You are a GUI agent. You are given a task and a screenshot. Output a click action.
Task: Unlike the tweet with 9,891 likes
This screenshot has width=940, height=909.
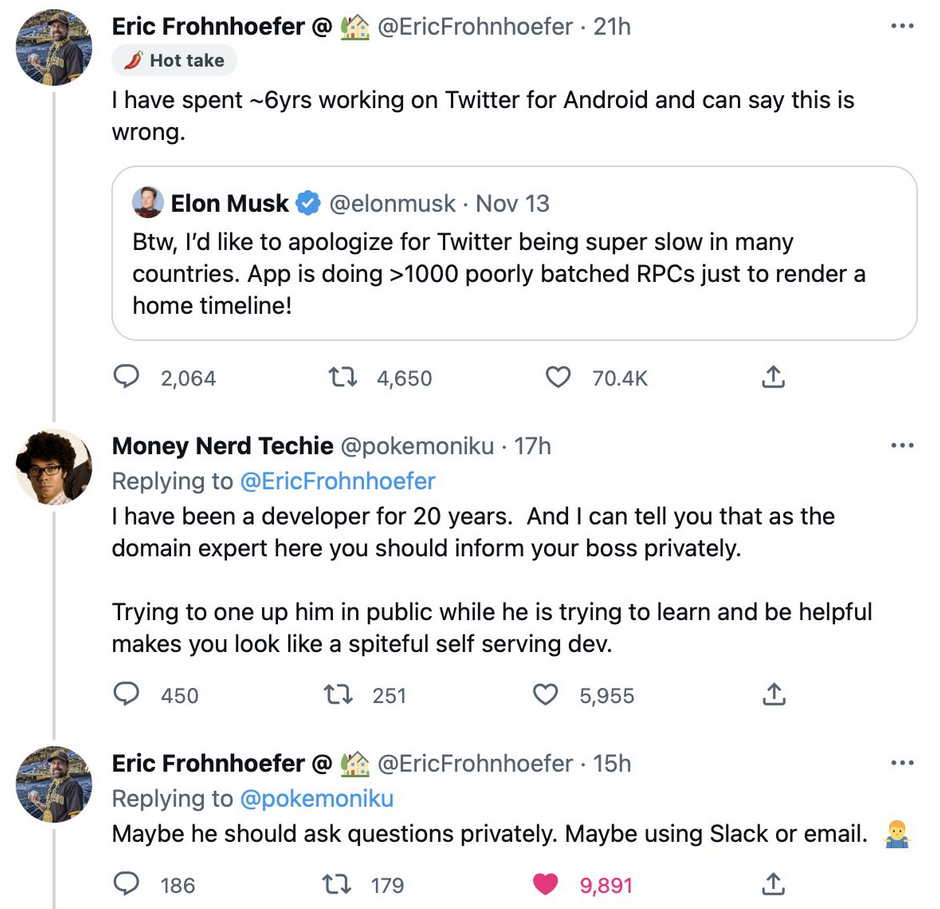pos(545,884)
